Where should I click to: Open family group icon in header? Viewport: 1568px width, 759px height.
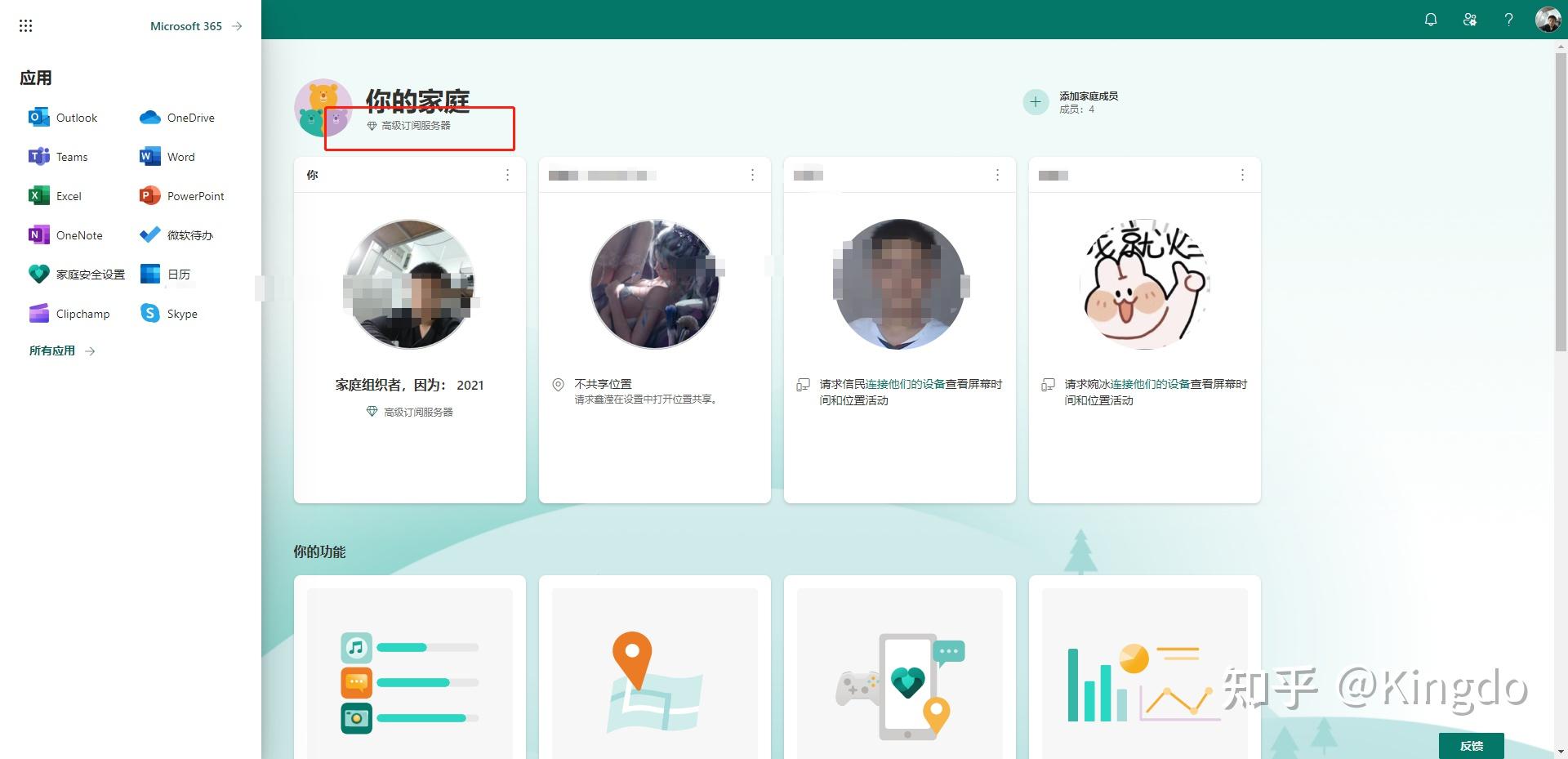coord(1470,20)
